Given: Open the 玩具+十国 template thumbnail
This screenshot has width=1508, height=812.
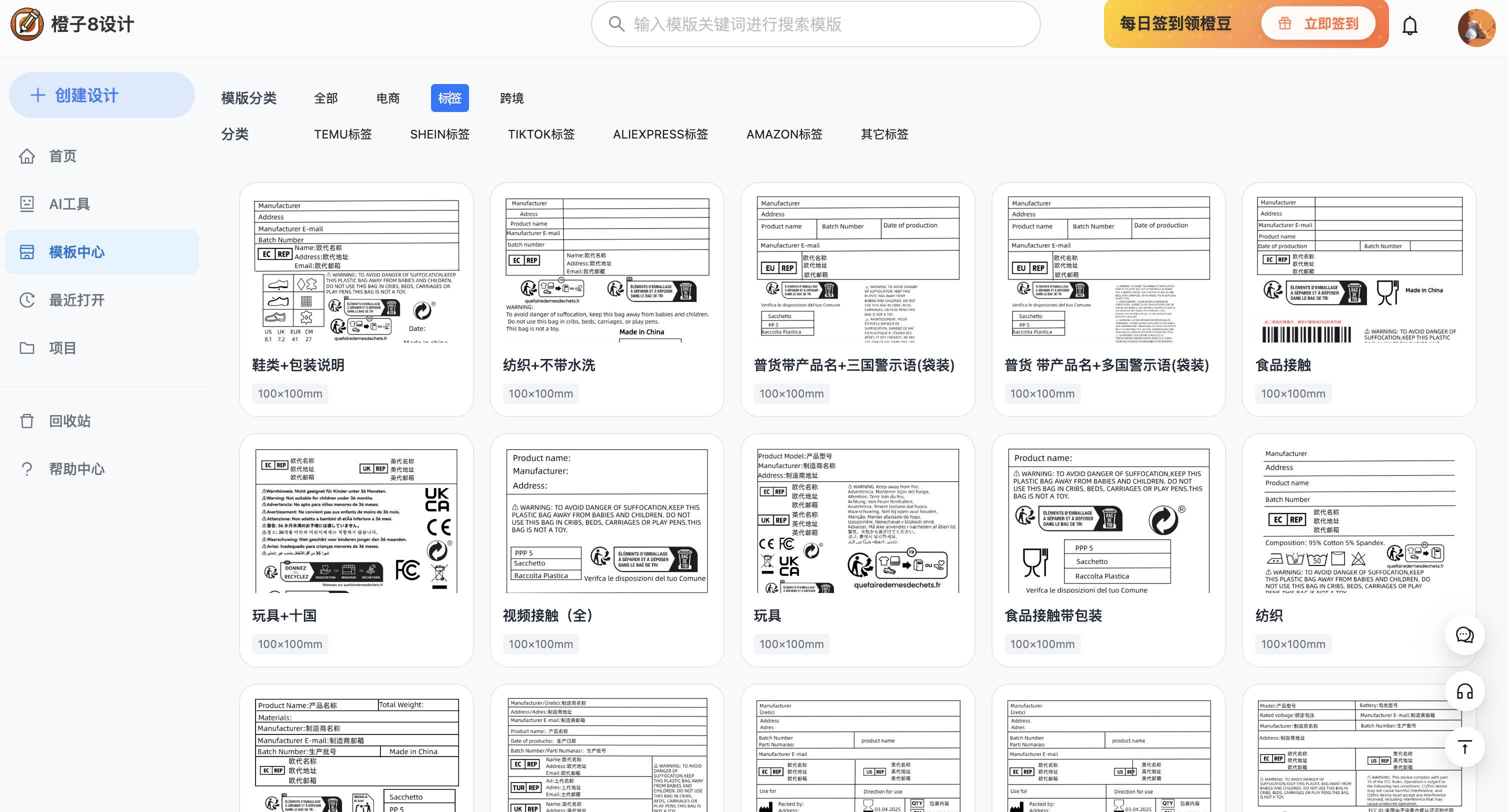Looking at the screenshot, I should click(356, 520).
